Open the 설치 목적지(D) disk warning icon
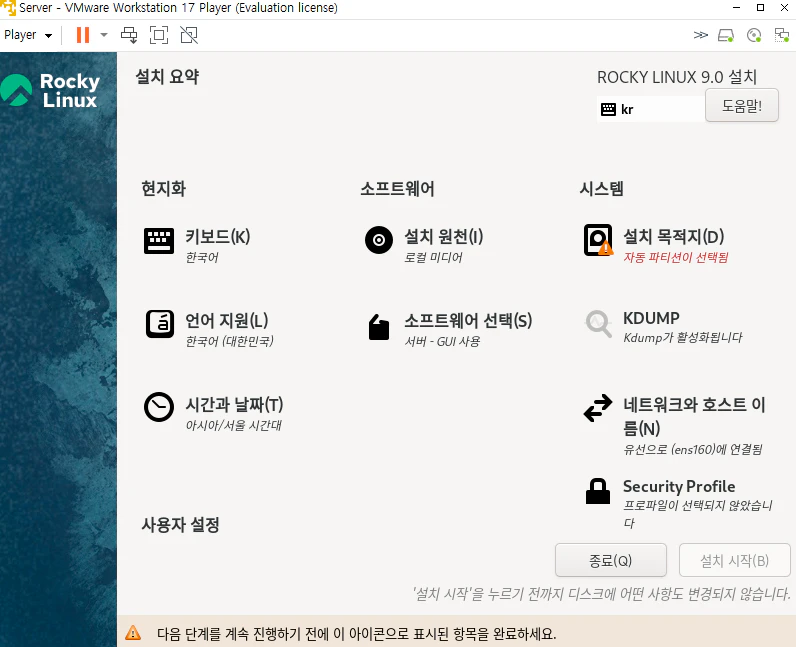Screen dimensions: 796x647 coord(598,240)
